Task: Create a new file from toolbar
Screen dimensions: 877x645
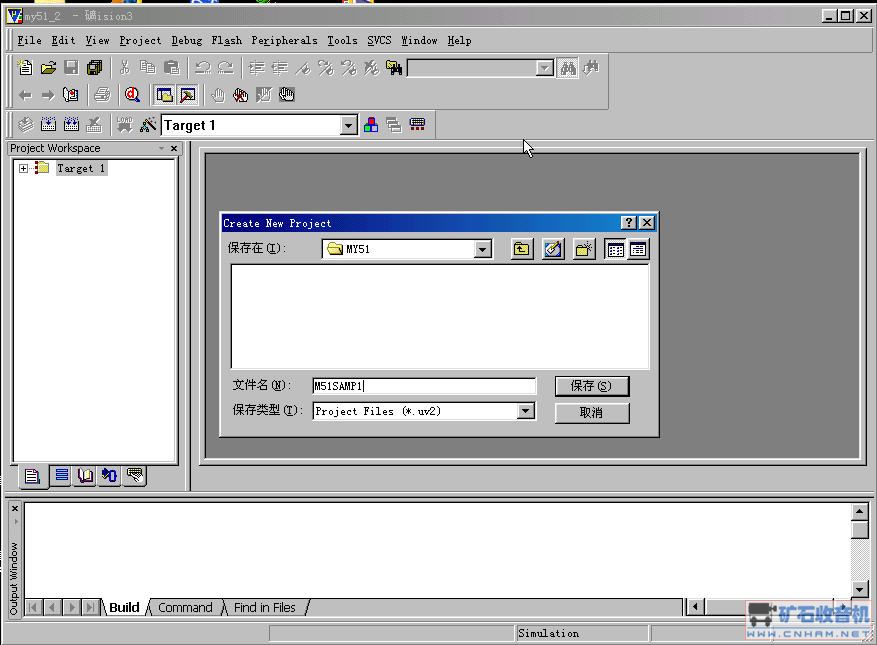Action: coord(25,68)
